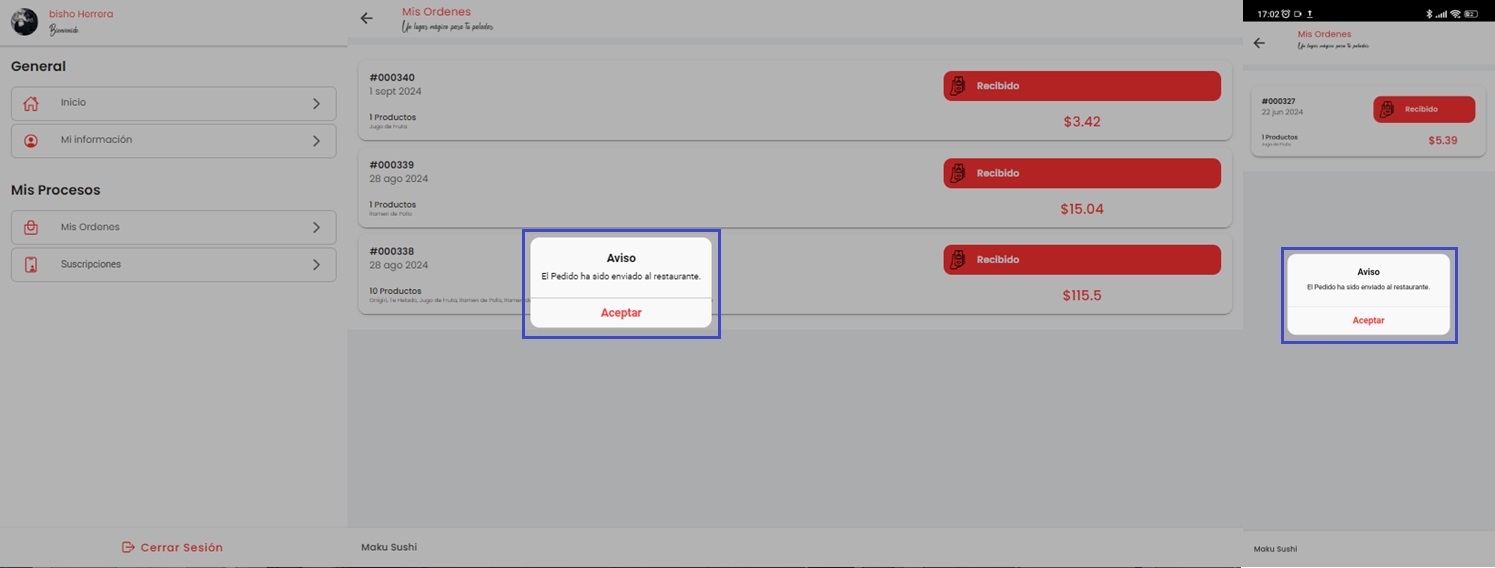The height and width of the screenshot is (568, 1495).
Task: Expand the Suscripciones row chevron
Action: pos(316,265)
